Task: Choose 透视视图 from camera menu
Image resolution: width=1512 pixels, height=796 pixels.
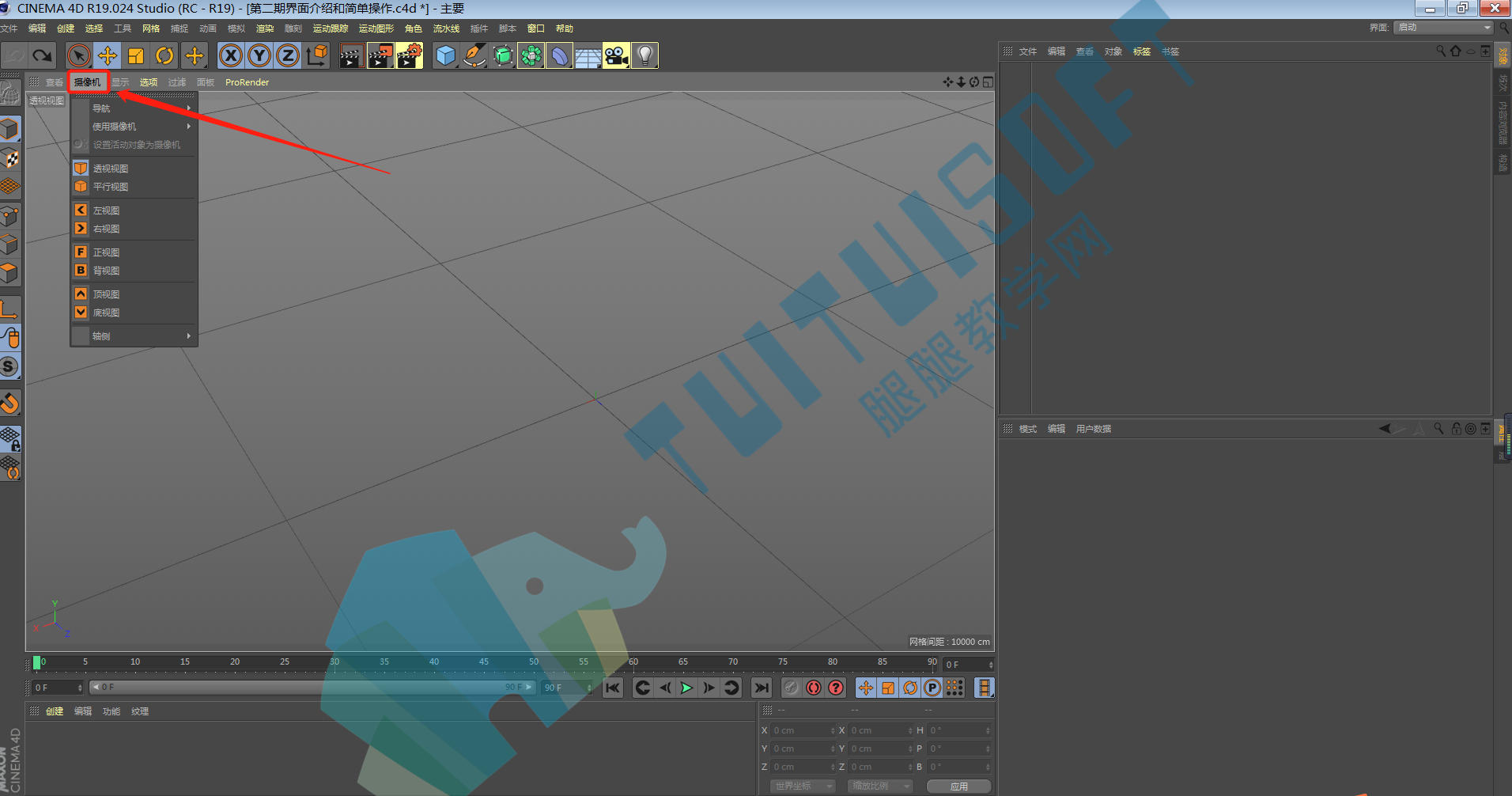Action: click(134, 169)
